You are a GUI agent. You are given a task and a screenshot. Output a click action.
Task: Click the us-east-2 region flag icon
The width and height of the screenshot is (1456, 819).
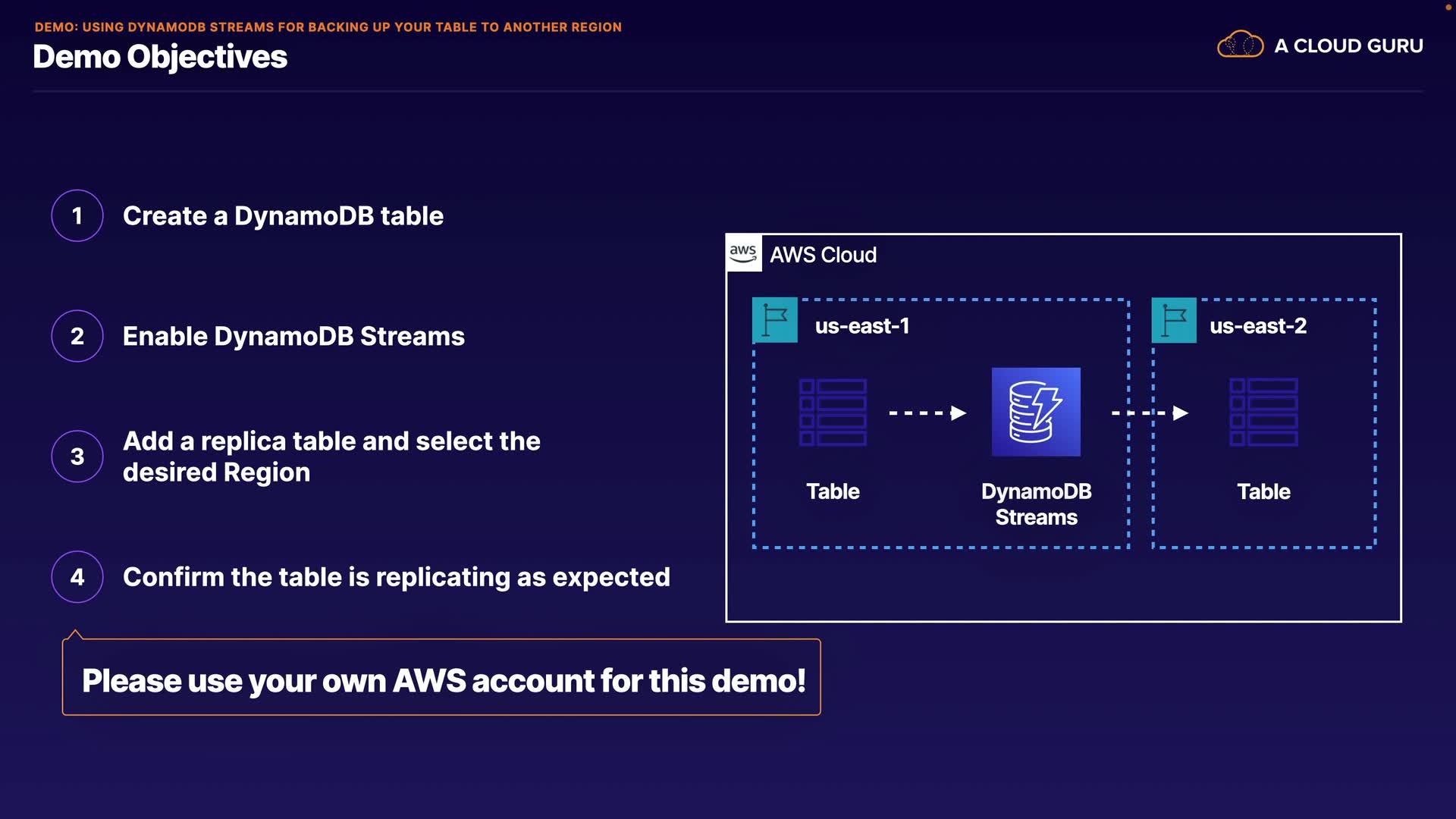[1174, 320]
